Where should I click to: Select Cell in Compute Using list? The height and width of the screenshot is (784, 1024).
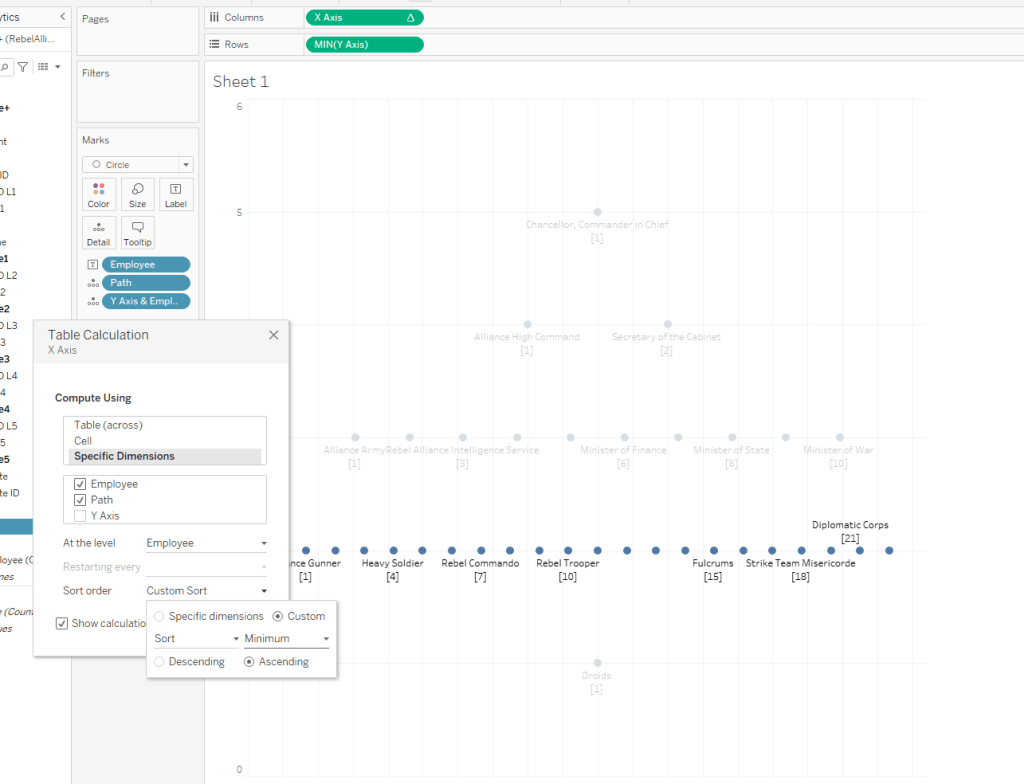pos(84,440)
